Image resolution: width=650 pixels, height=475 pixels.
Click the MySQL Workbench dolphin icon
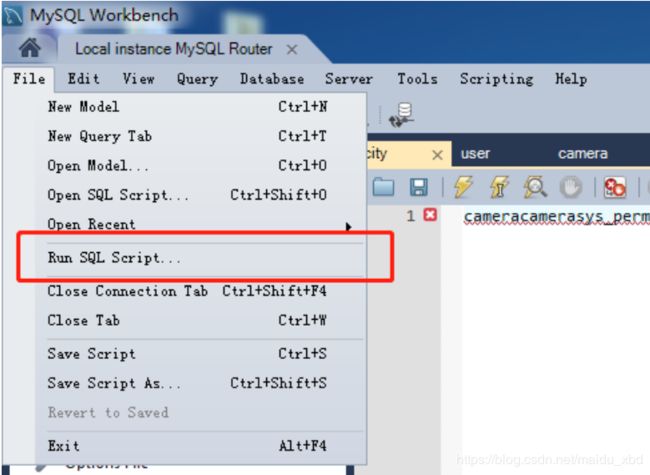12,16
